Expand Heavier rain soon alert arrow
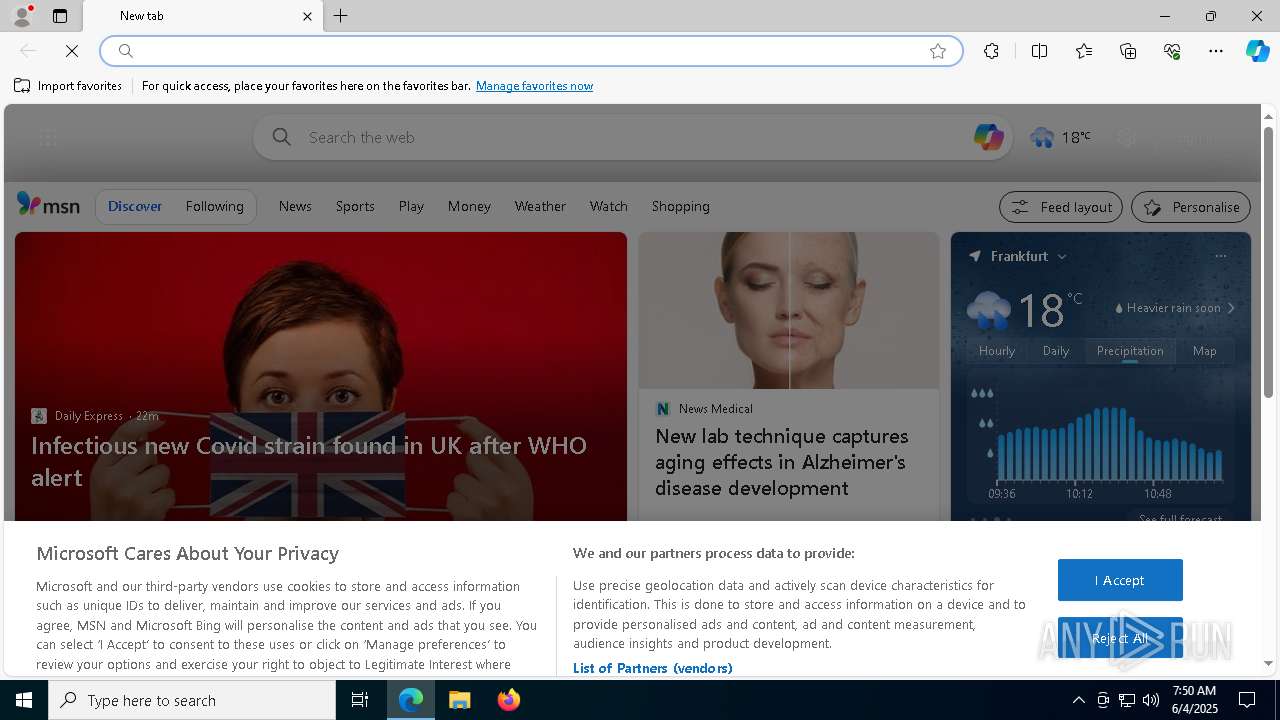The width and height of the screenshot is (1280, 720). coord(1231,308)
